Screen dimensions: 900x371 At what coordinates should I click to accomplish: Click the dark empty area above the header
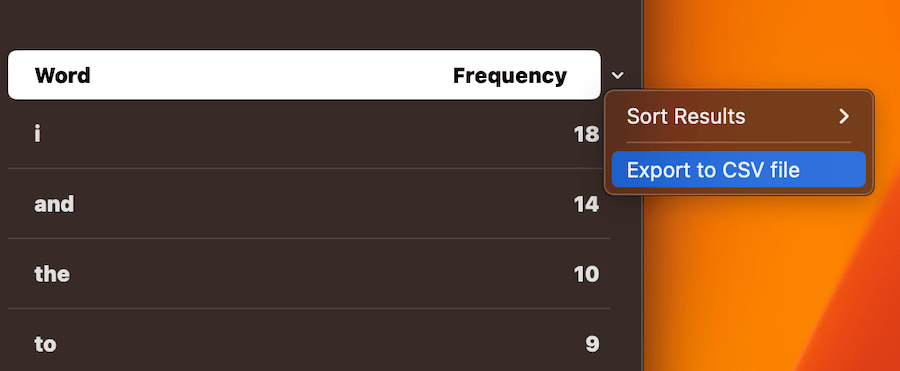pyautogui.click(x=320, y=23)
